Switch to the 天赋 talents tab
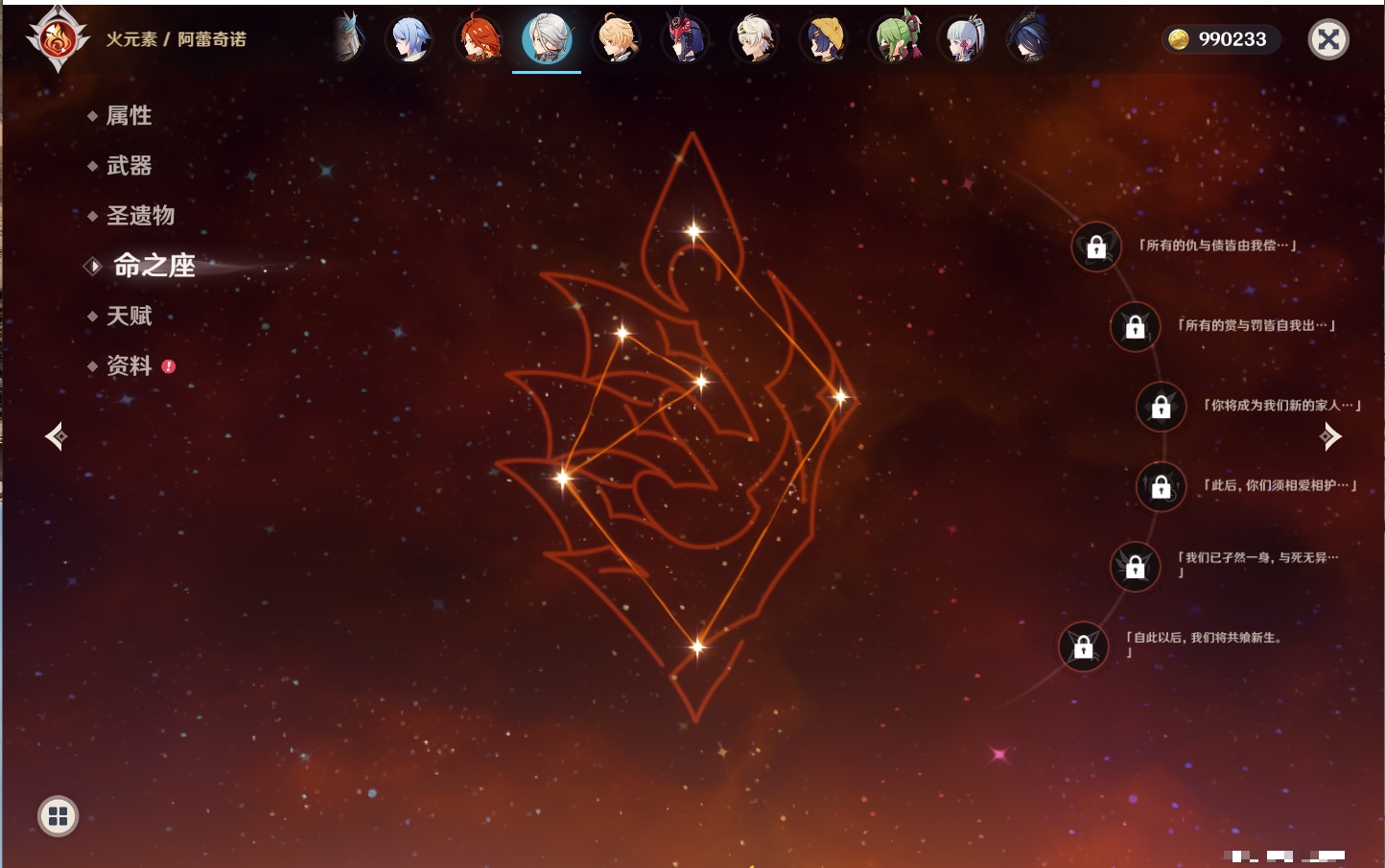Viewport: 1385px width, 868px height. click(129, 317)
